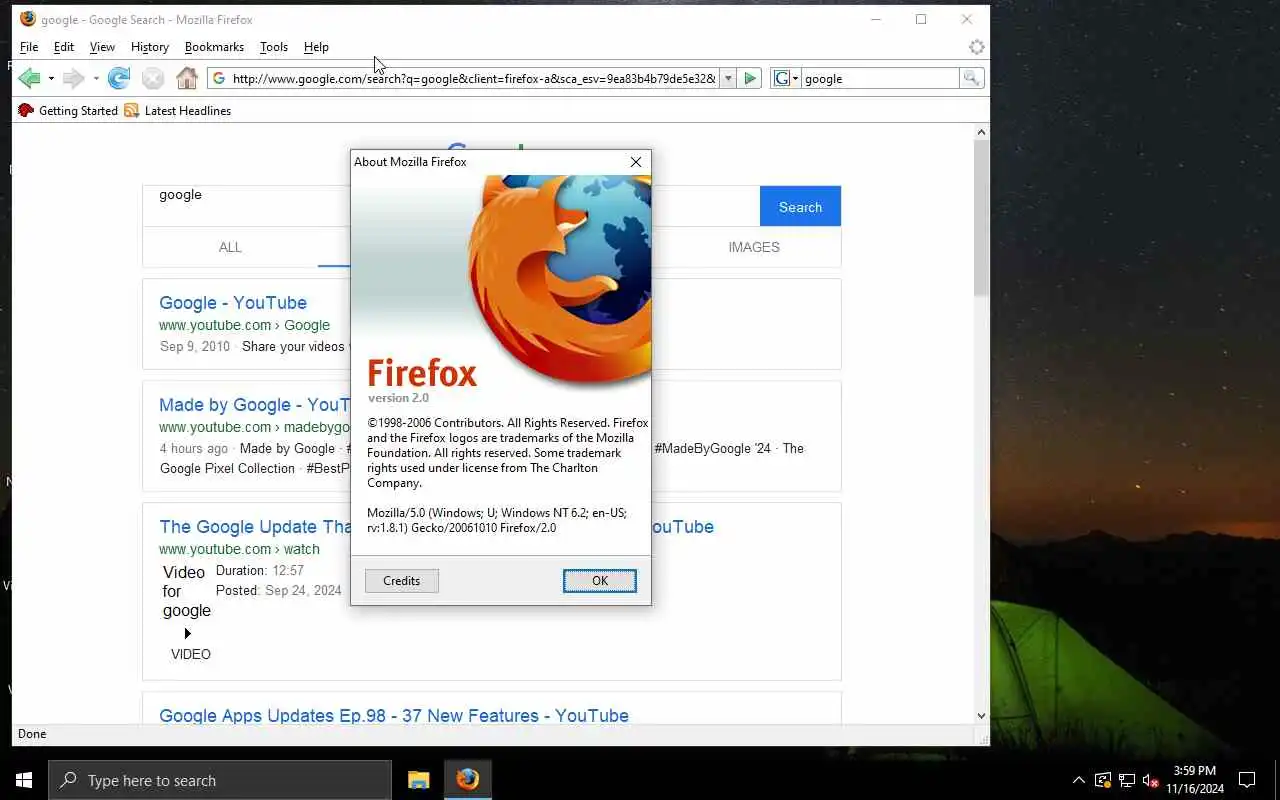Click the page vertical scrollbar thumb

point(981,217)
